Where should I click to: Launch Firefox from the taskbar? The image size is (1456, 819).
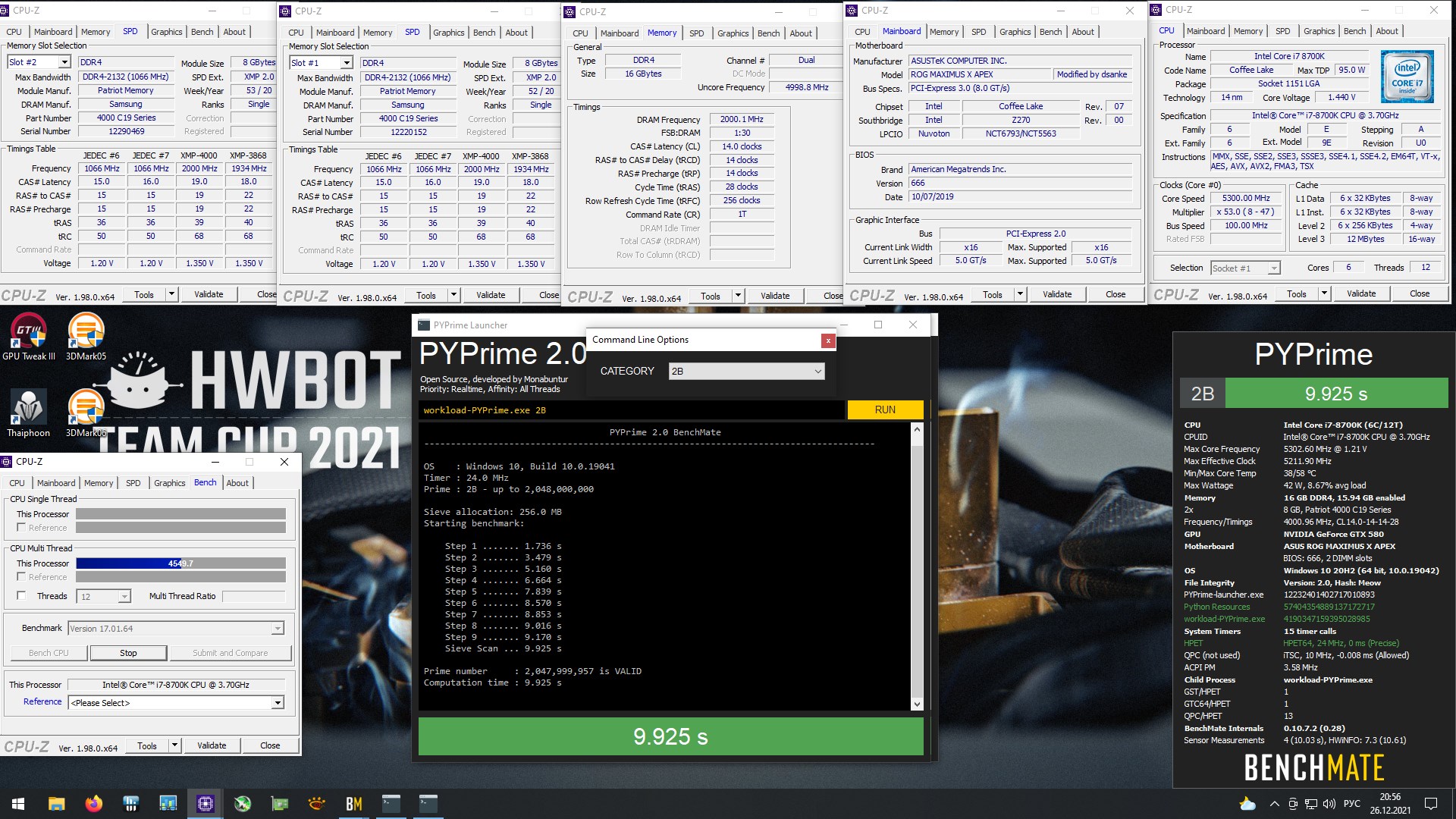coord(93,804)
